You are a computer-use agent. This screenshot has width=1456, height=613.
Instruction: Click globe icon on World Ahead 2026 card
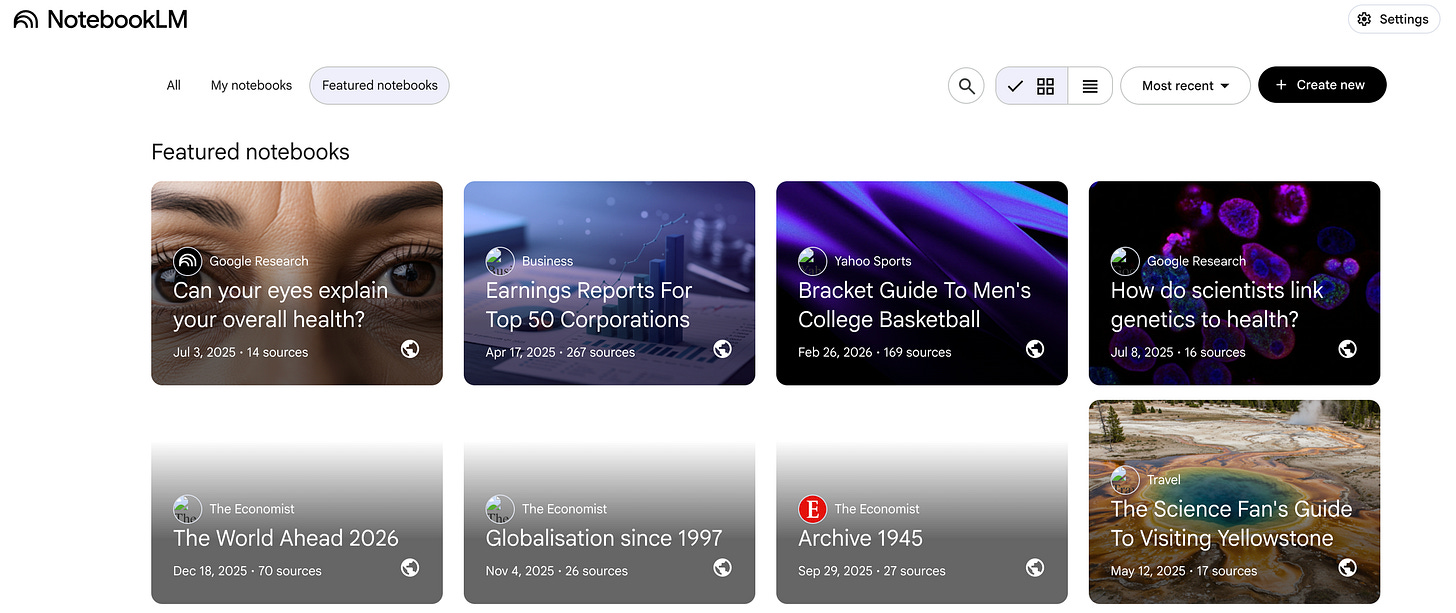click(410, 568)
